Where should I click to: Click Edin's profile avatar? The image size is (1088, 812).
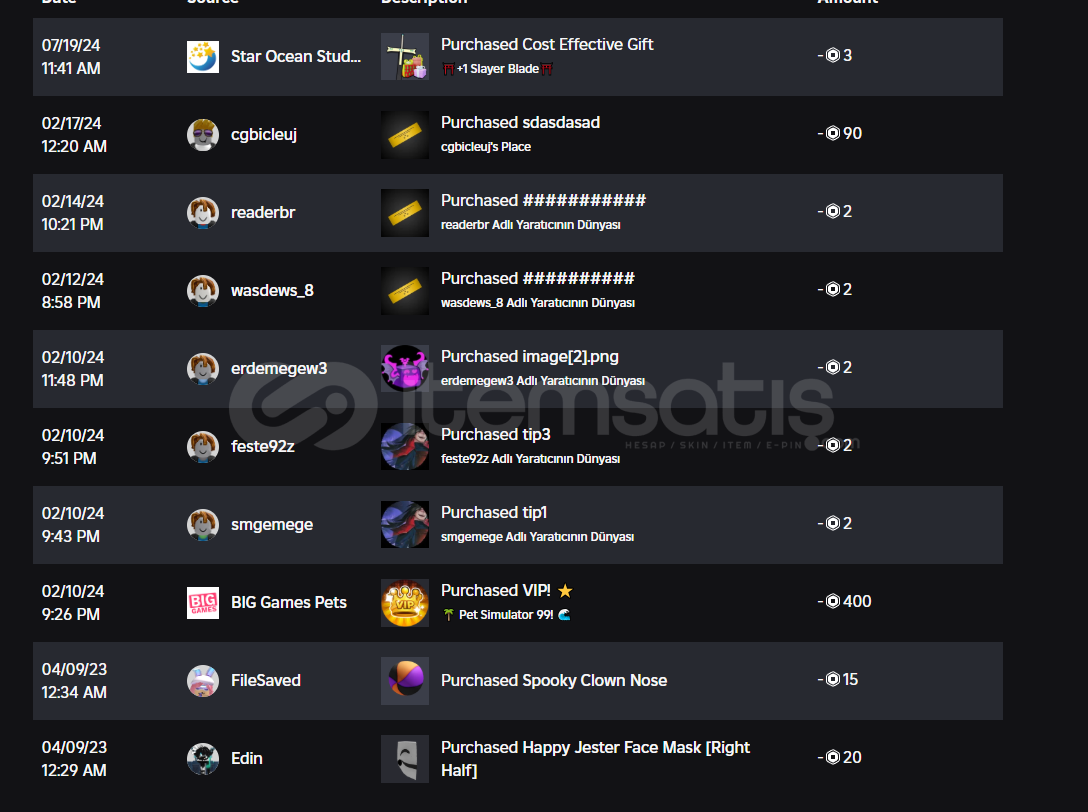pyautogui.click(x=203, y=759)
